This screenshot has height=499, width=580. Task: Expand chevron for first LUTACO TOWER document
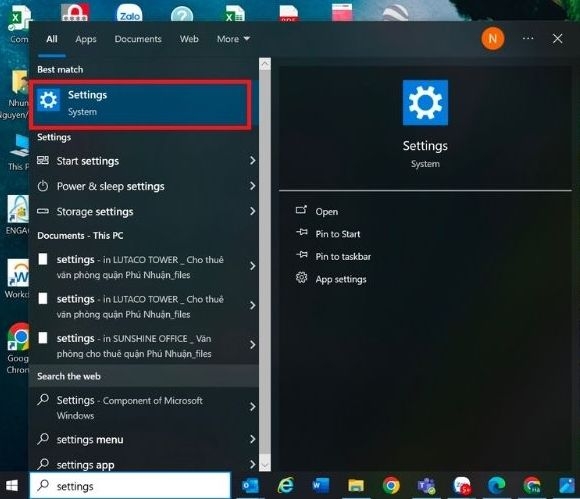tap(253, 266)
